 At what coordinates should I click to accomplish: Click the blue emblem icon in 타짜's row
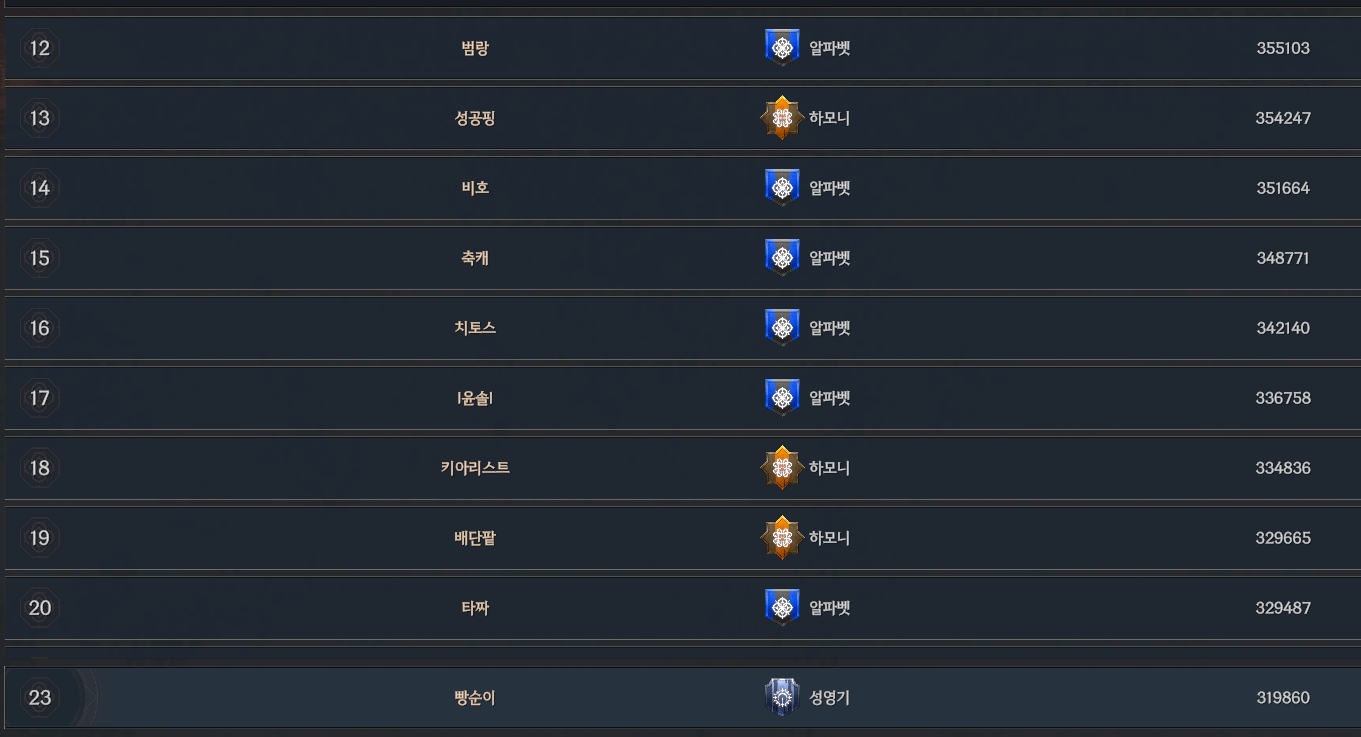pos(782,607)
